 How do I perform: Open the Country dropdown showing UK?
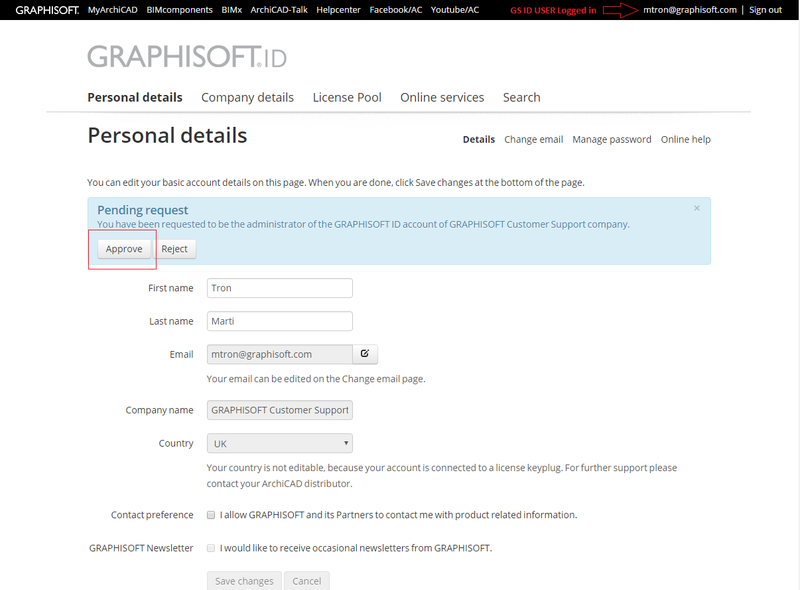point(279,443)
